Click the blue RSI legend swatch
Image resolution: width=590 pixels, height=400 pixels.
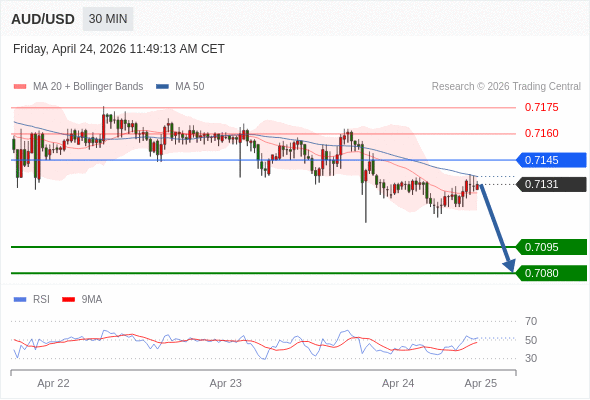pyautogui.click(x=20, y=300)
